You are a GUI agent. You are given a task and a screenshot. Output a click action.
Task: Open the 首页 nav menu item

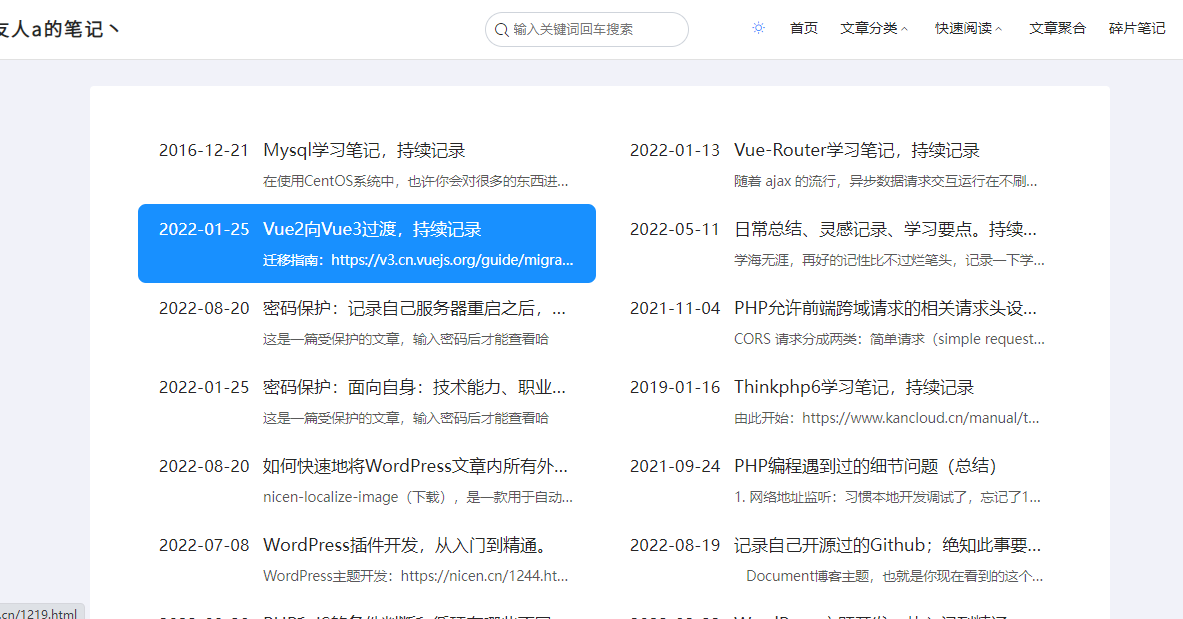803,28
